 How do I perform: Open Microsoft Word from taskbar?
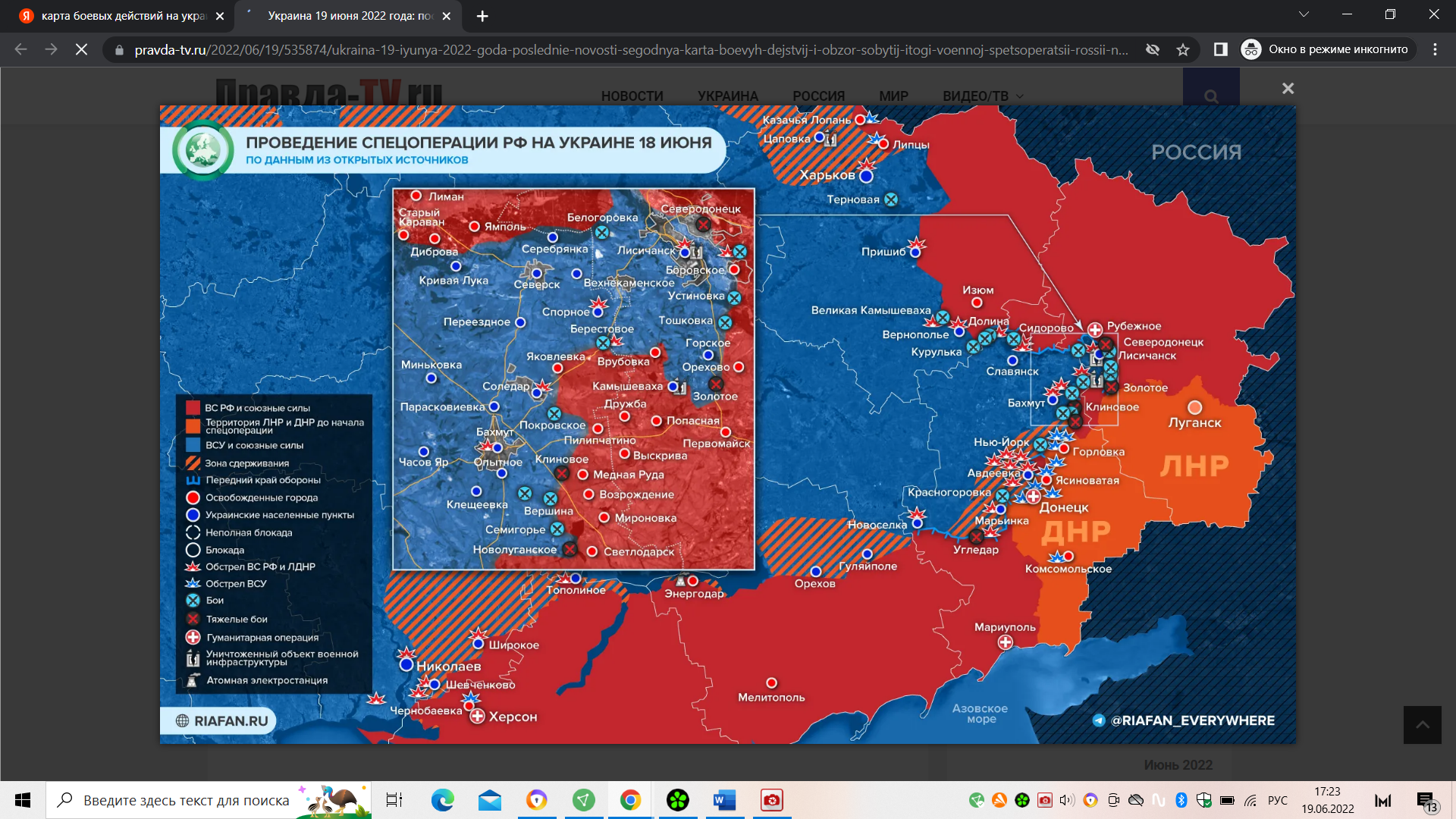click(x=725, y=800)
